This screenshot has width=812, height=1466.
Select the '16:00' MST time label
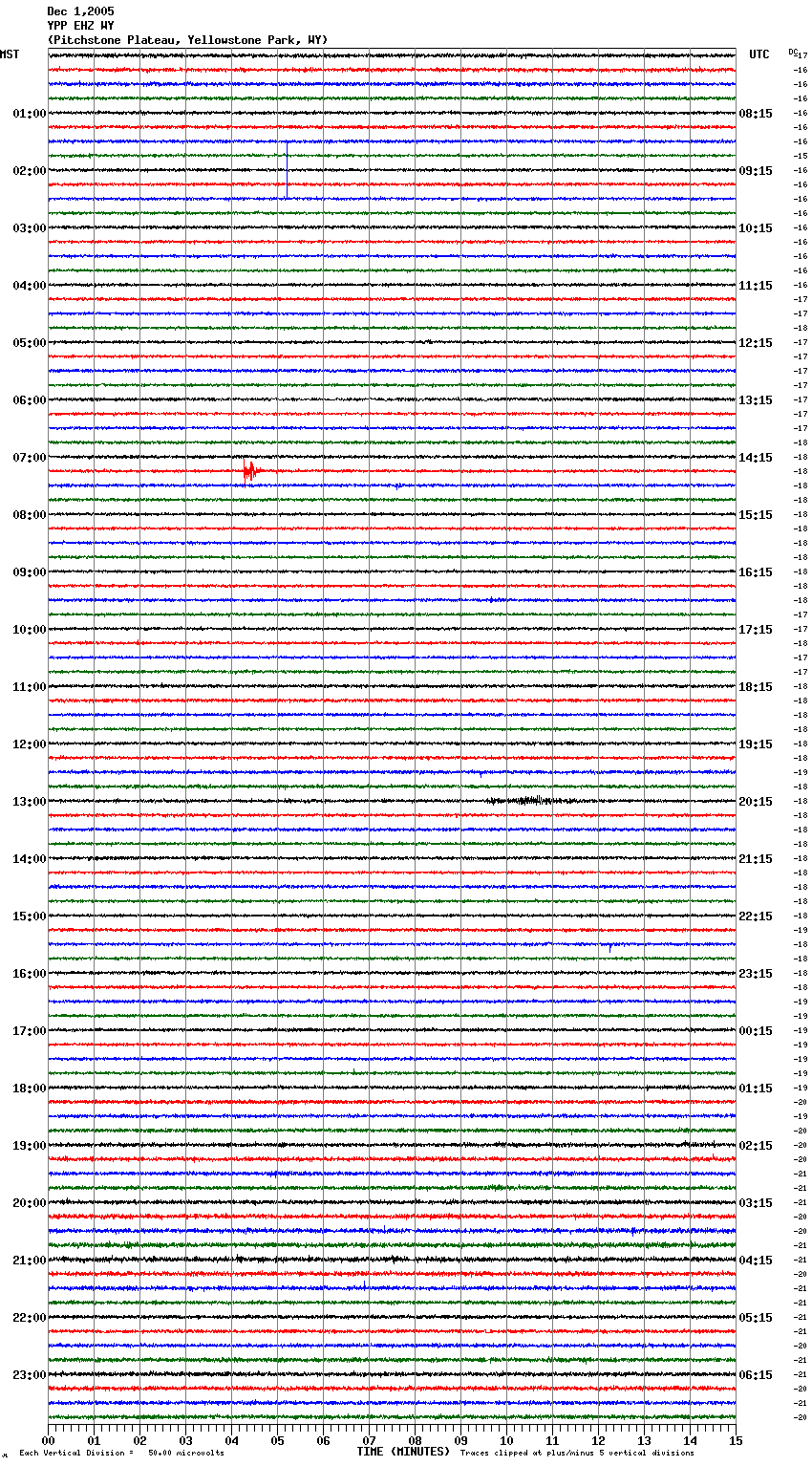30,974
